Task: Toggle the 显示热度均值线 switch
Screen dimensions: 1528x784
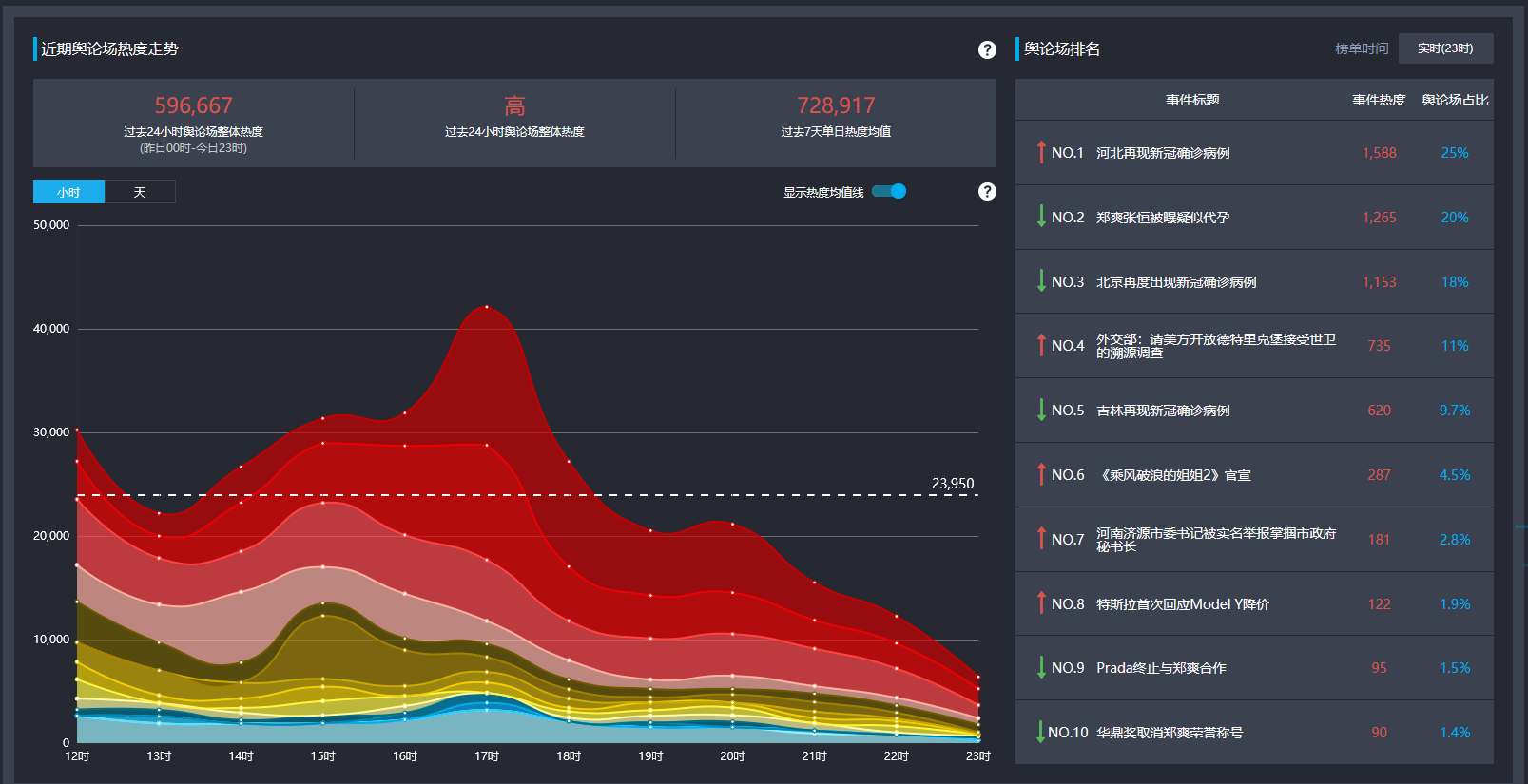Action: pyautogui.click(x=889, y=191)
